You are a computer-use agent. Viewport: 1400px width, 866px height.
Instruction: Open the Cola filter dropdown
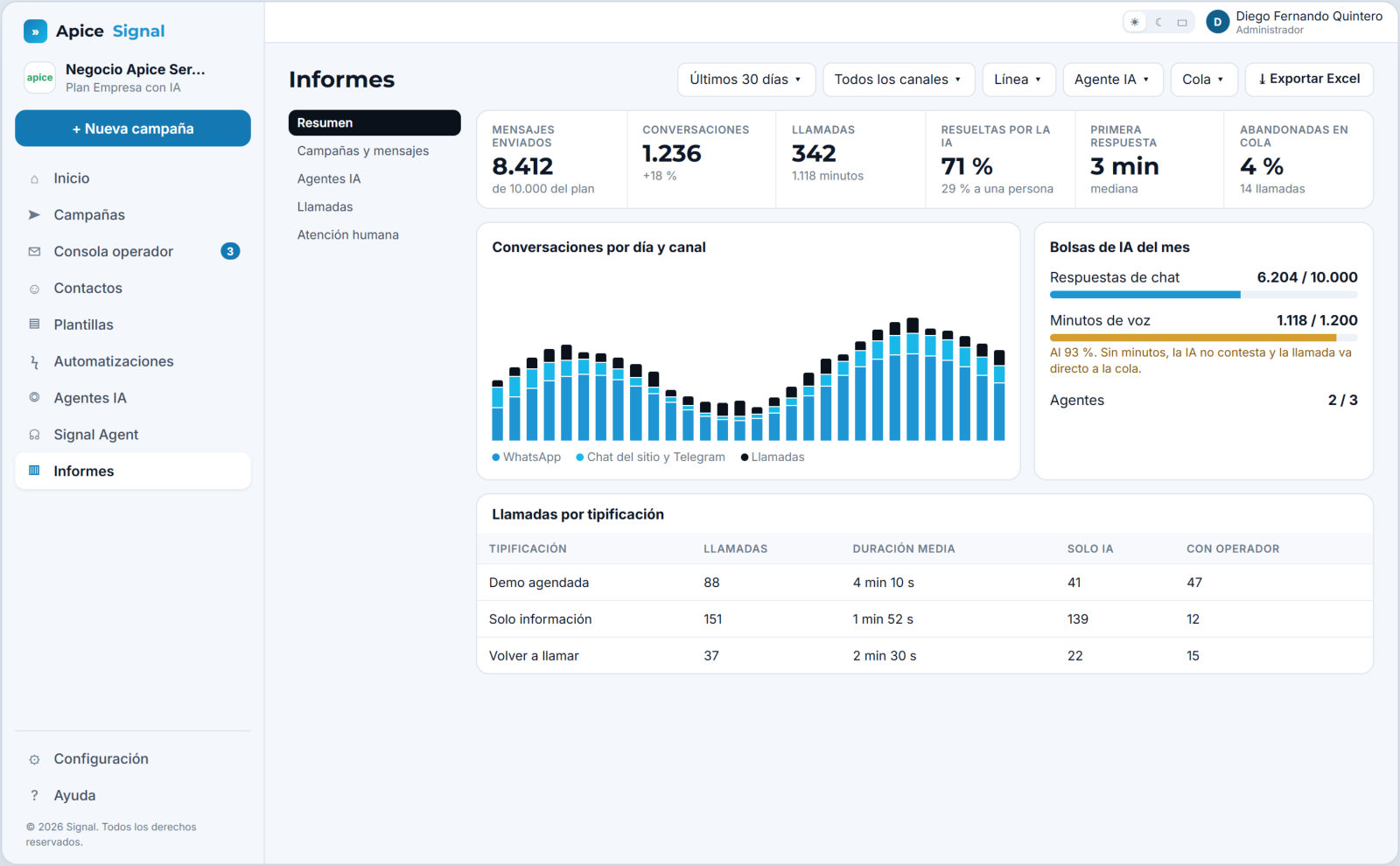[x=1204, y=80]
